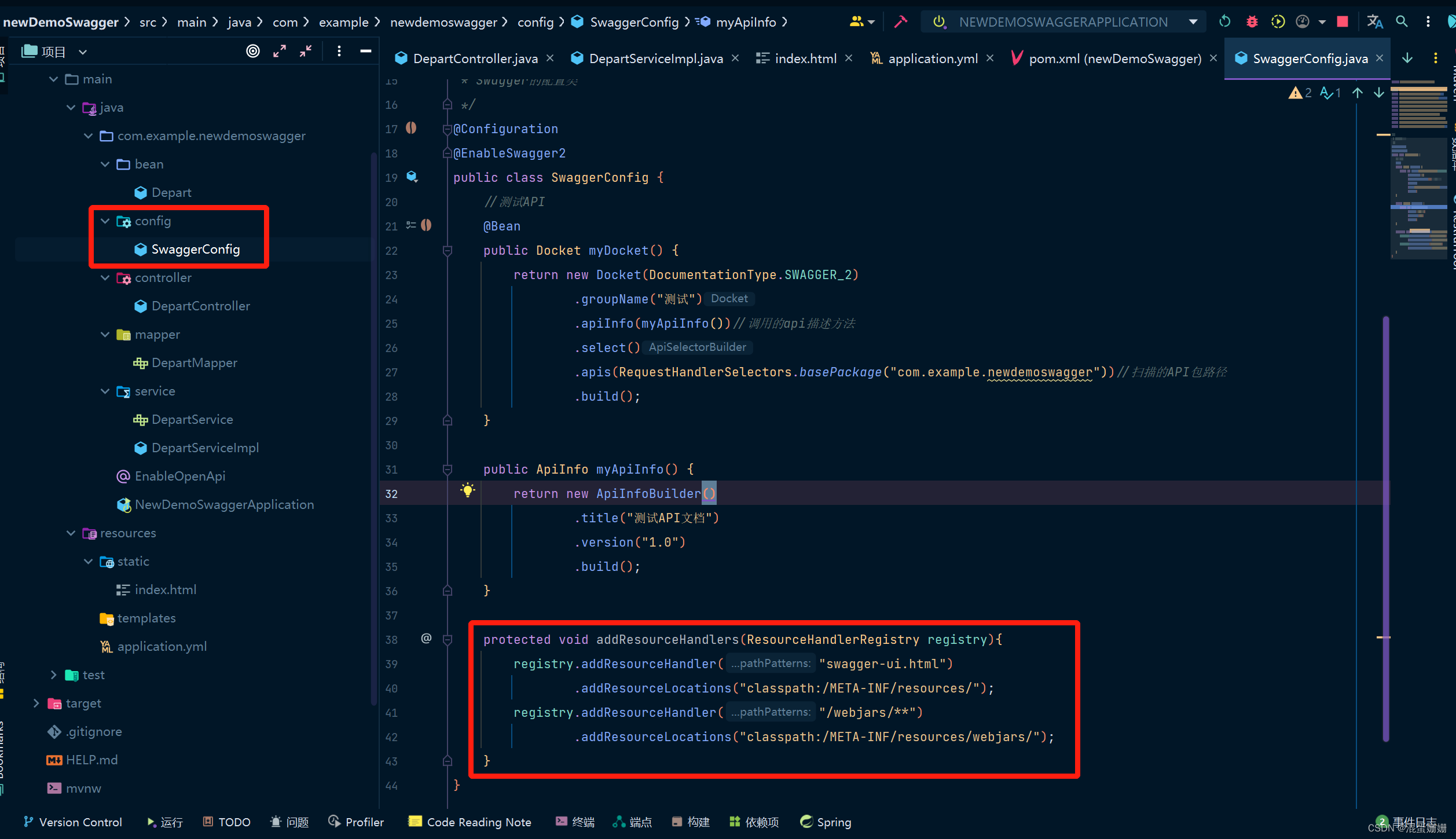Rerun the application with the circular arrow icon
1456x839 pixels.
point(1224,21)
